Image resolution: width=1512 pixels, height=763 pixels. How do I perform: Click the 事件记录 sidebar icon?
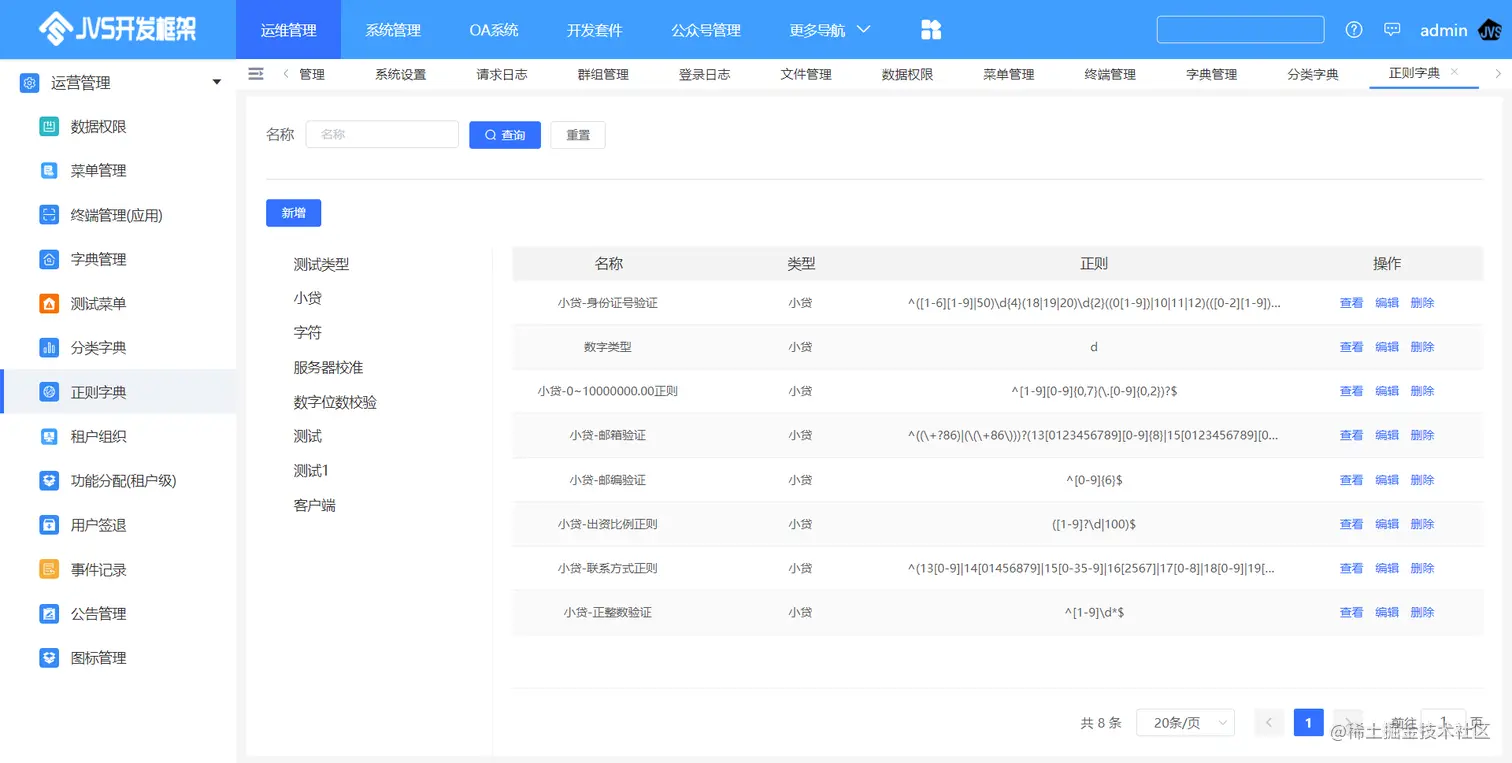pos(49,570)
